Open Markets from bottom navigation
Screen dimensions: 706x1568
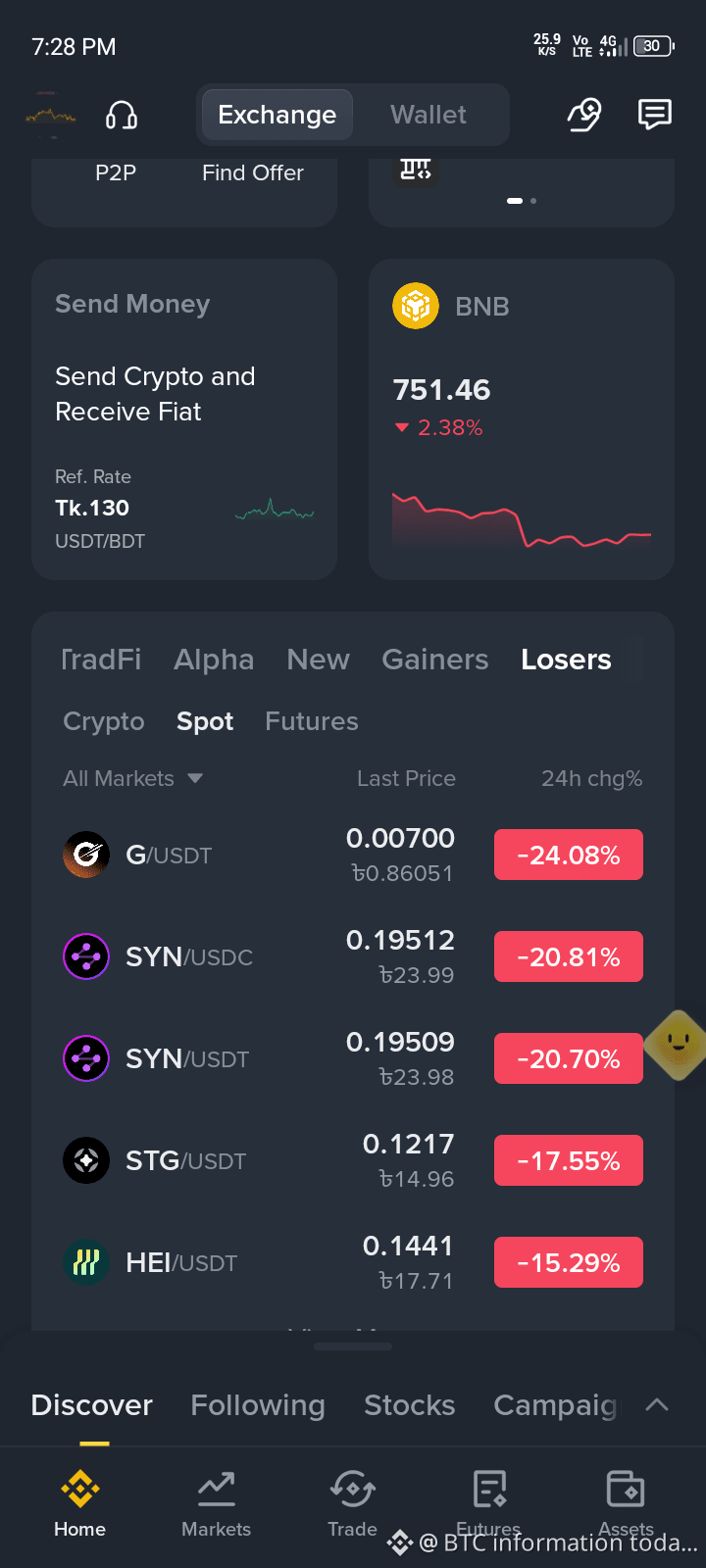point(216,1503)
